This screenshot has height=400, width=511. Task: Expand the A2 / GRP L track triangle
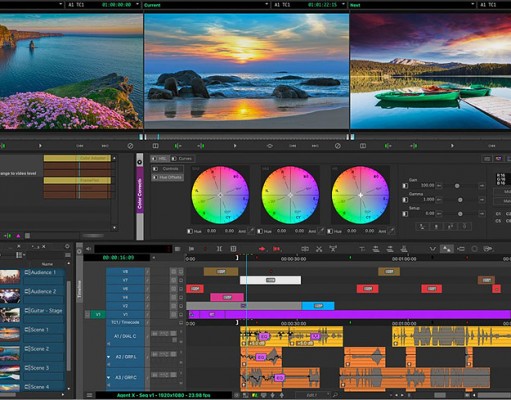[109, 357]
